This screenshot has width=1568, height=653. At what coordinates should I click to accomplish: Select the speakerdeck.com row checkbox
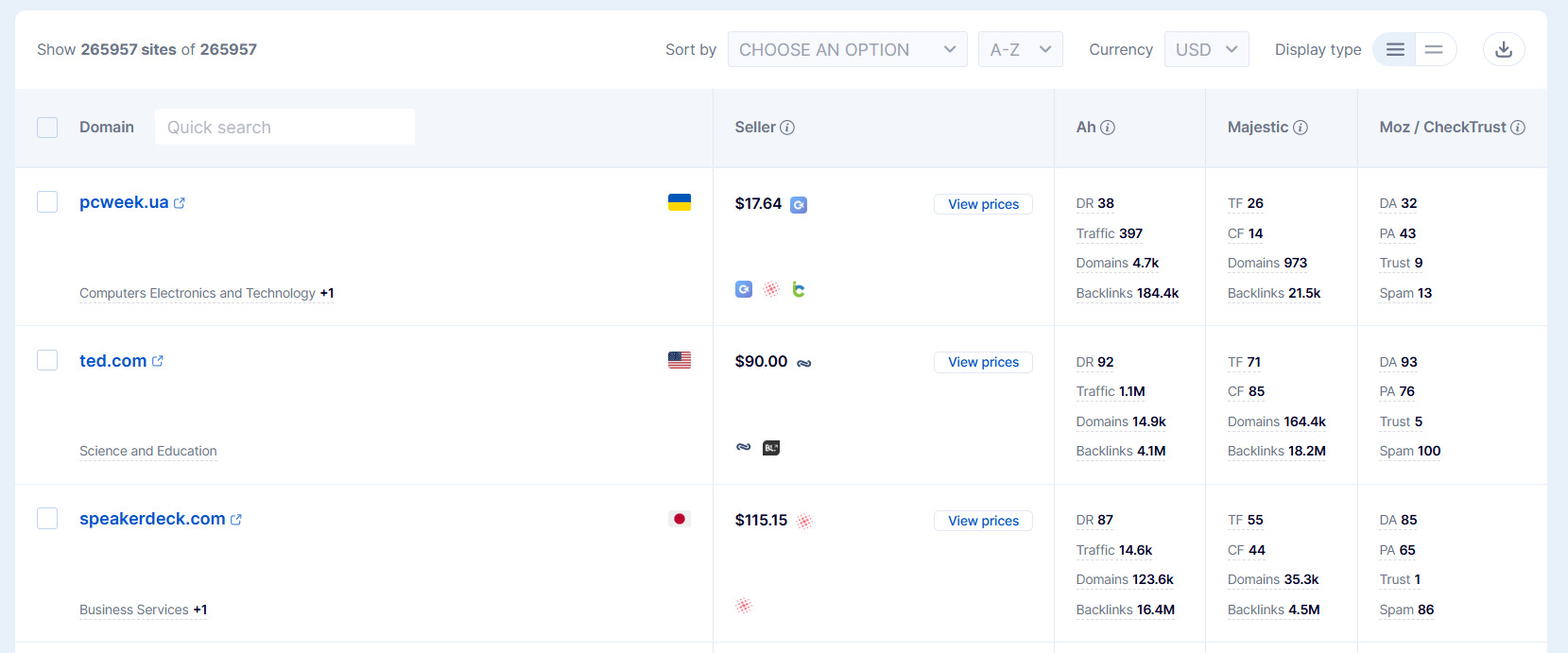(x=47, y=519)
